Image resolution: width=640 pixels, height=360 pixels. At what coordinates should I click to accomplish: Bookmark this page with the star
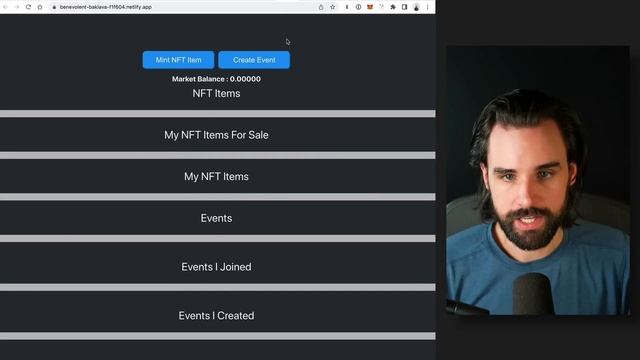coord(333,7)
